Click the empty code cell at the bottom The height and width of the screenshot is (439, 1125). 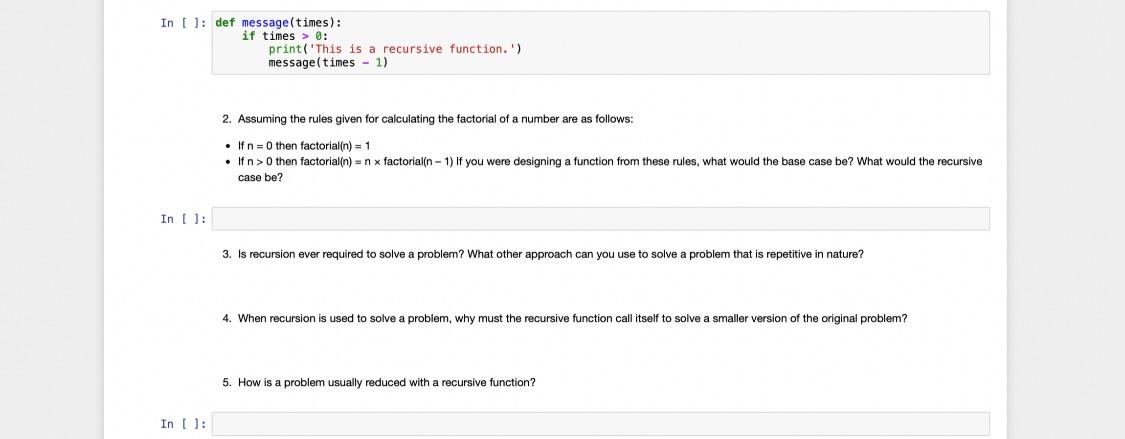point(601,424)
